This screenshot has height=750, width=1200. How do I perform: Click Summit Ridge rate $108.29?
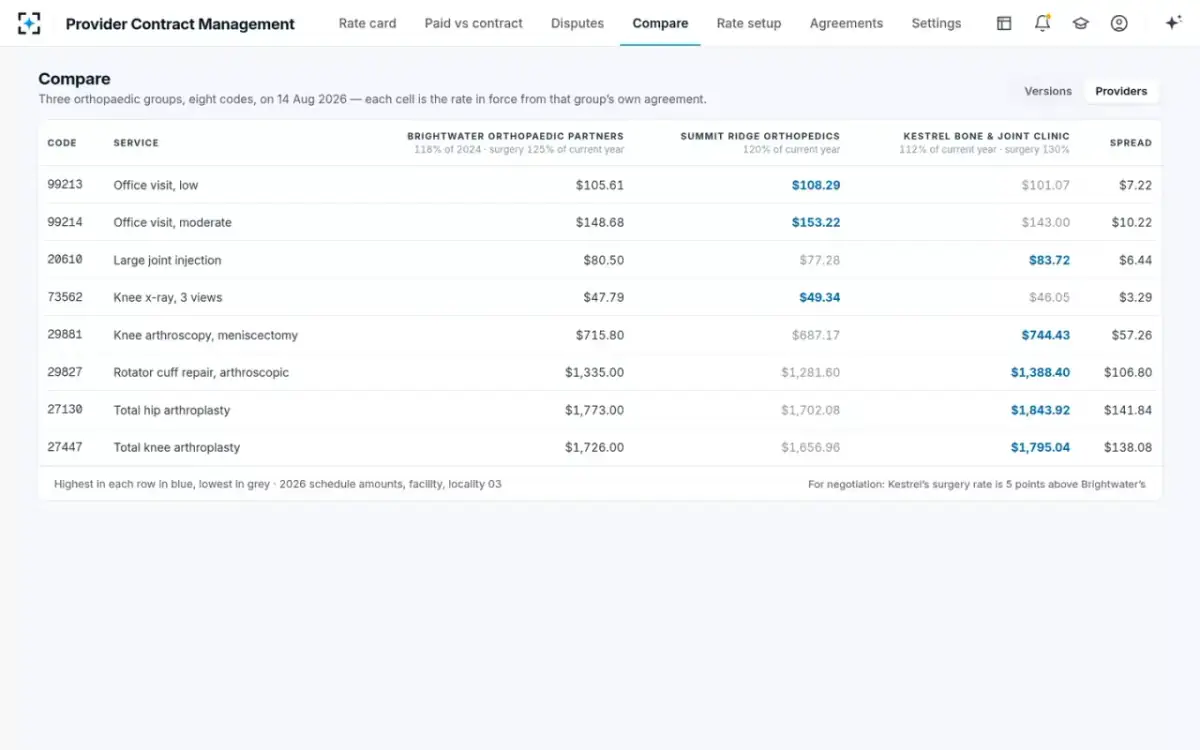click(x=816, y=185)
